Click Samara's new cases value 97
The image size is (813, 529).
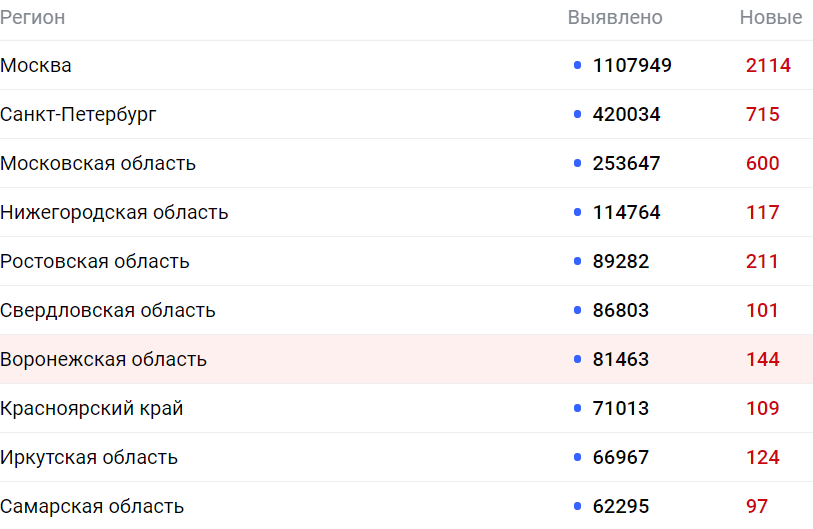(757, 506)
